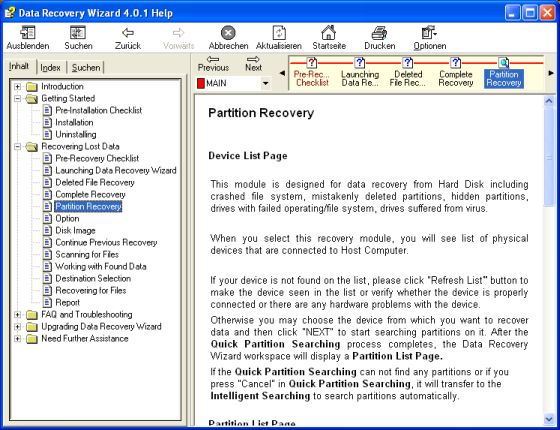Click the Need Further Assistance folder icon

tap(32, 339)
